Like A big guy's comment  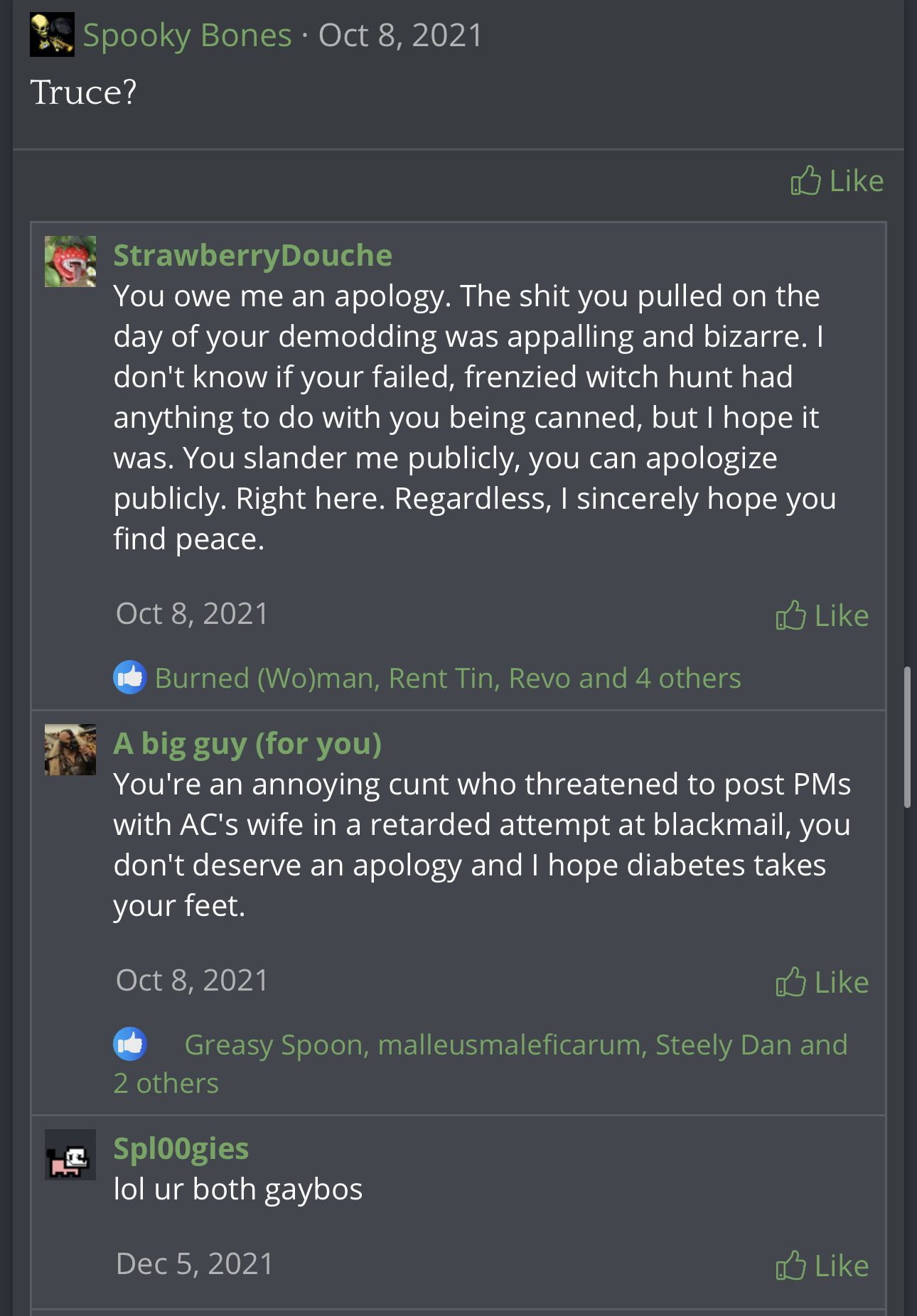822,982
